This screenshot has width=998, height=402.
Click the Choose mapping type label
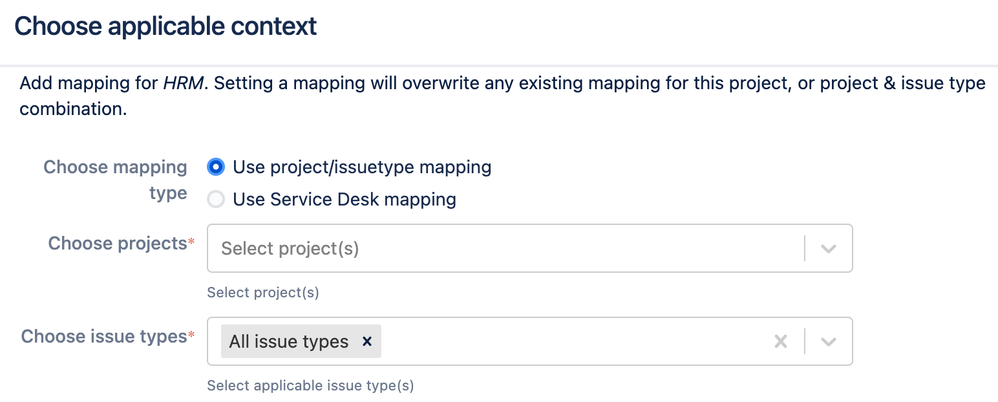pos(115,180)
